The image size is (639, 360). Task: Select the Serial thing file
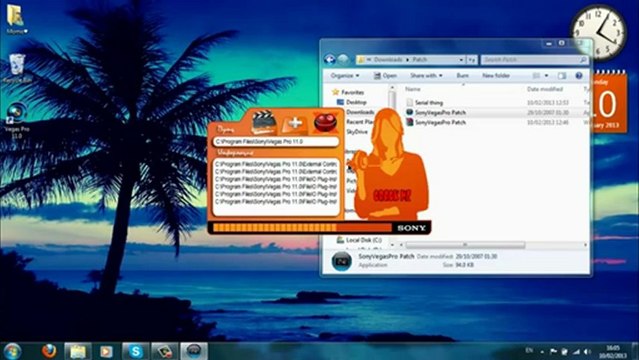point(429,103)
